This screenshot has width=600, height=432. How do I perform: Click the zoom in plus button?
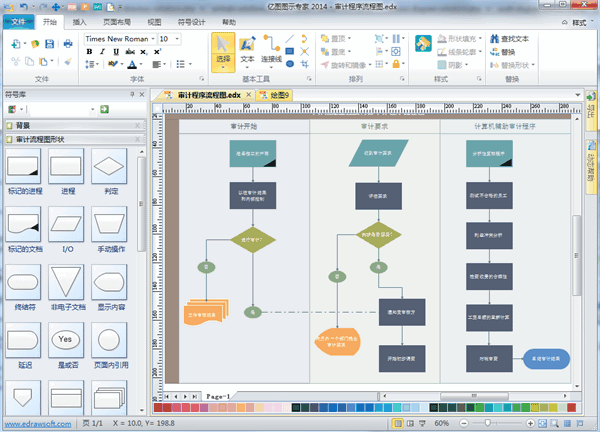click(x=530, y=423)
